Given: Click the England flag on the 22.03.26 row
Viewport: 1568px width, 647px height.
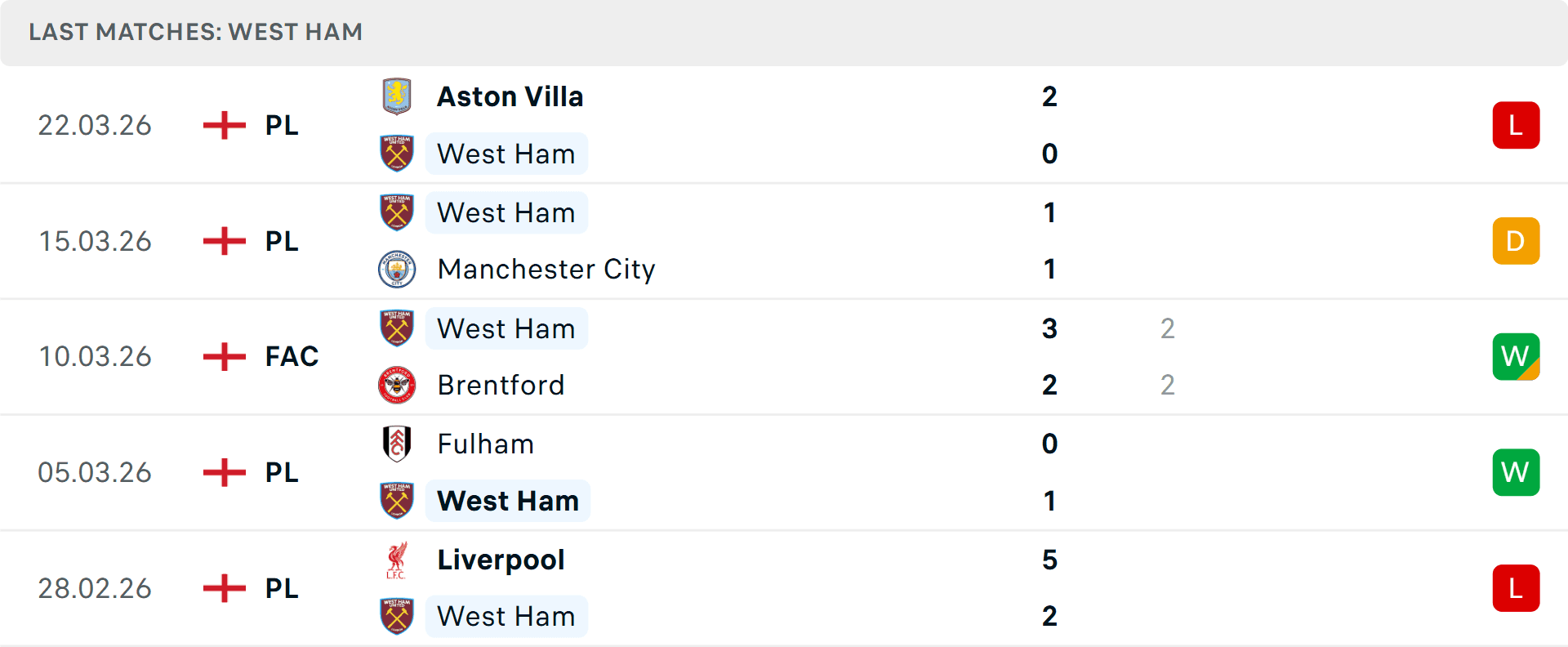Looking at the screenshot, I should click(x=223, y=125).
